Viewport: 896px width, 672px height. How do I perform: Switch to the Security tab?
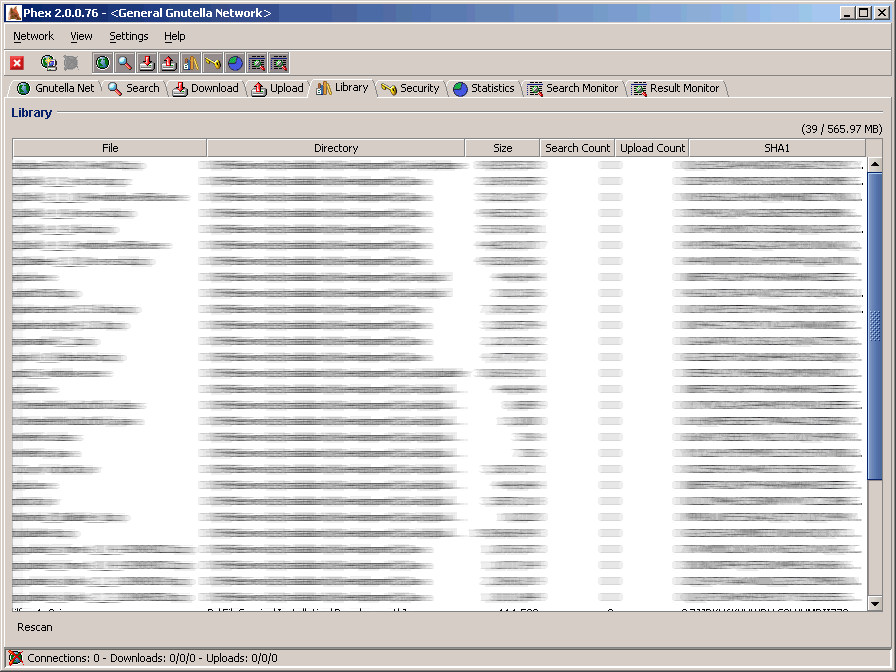coord(410,88)
